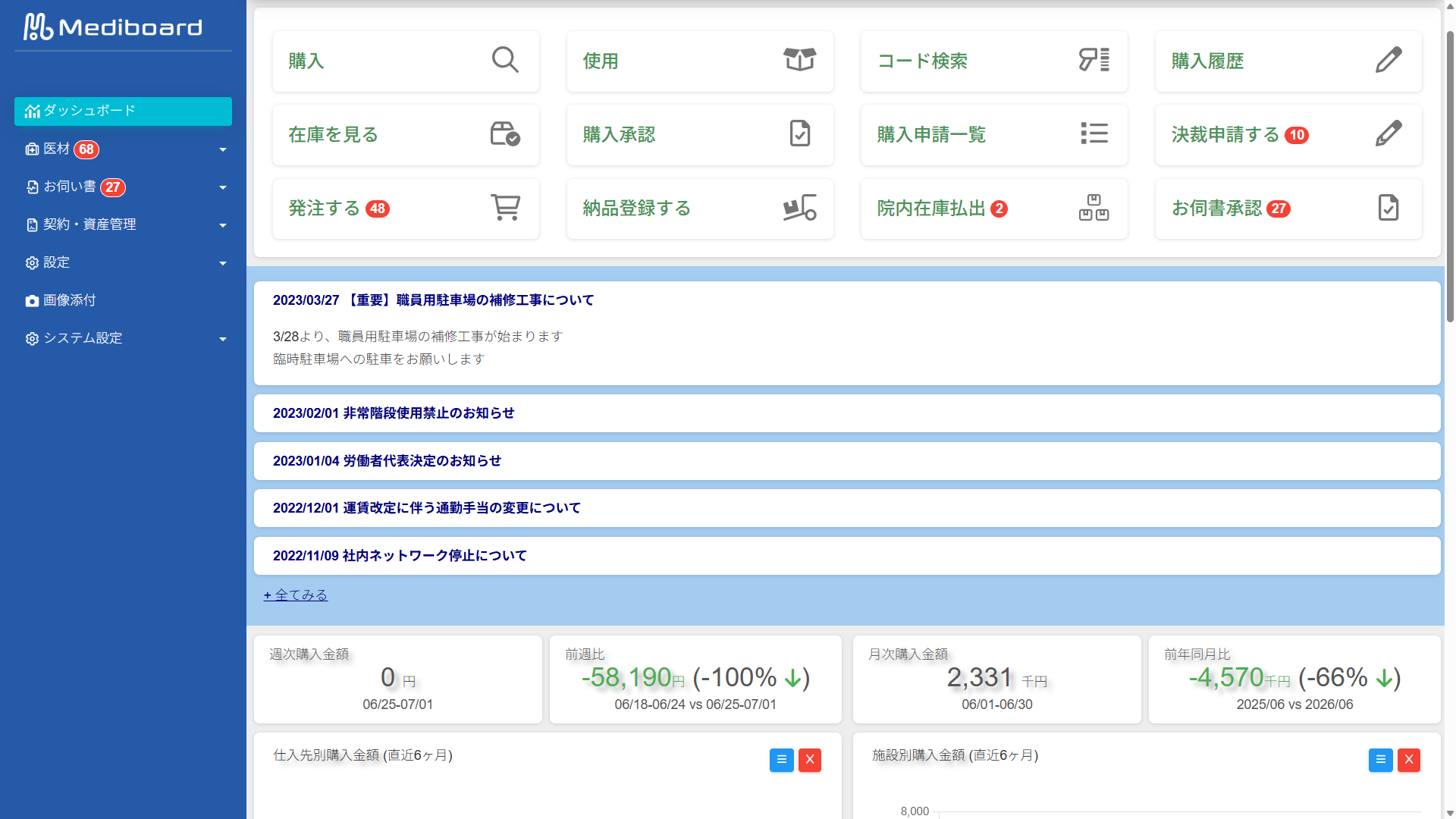
Task: Close the 施設別購入金額 chart panel
Action: click(1409, 760)
